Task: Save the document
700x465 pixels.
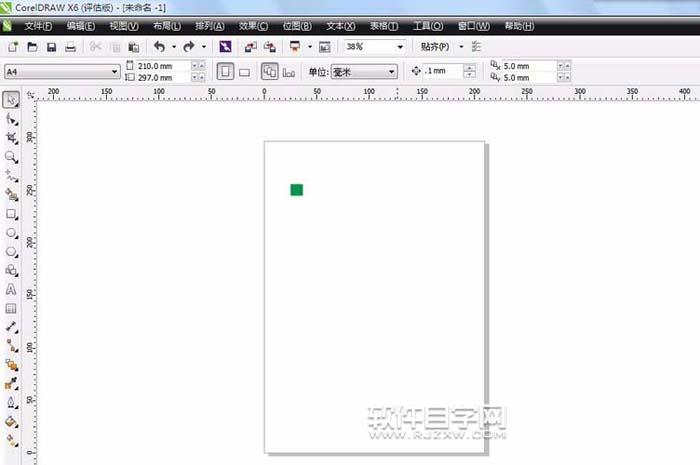Action: (x=51, y=47)
